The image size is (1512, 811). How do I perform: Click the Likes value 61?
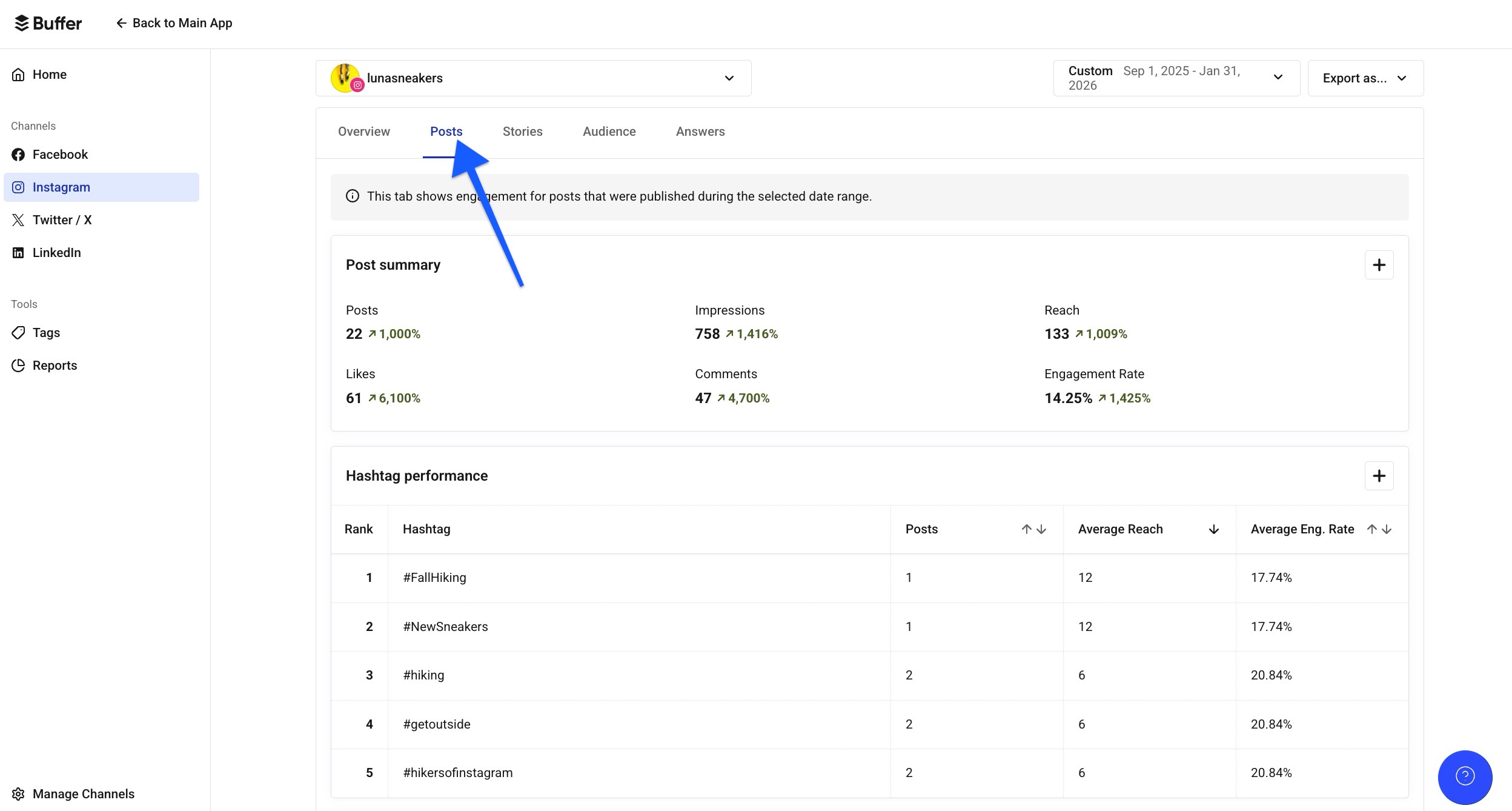click(x=354, y=398)
